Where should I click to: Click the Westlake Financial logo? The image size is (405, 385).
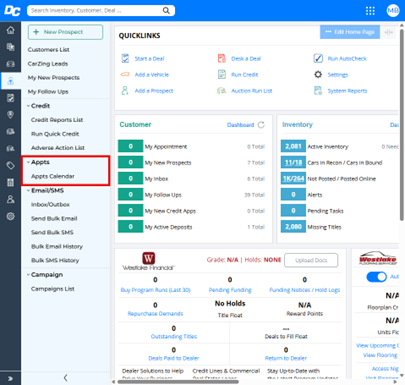148,261
